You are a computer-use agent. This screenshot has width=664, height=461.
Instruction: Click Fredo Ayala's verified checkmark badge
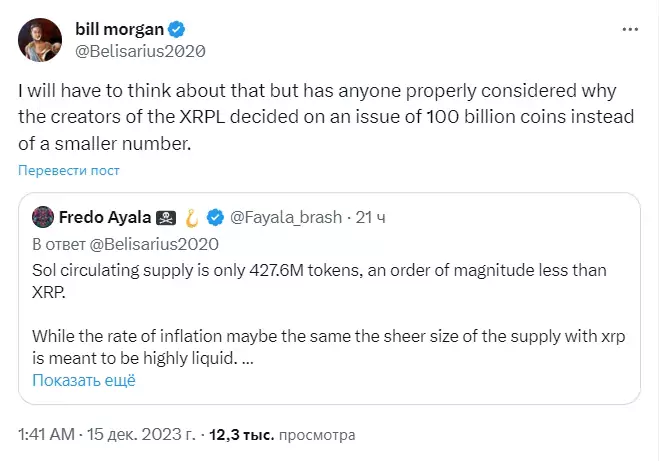[x=215, y=218]
